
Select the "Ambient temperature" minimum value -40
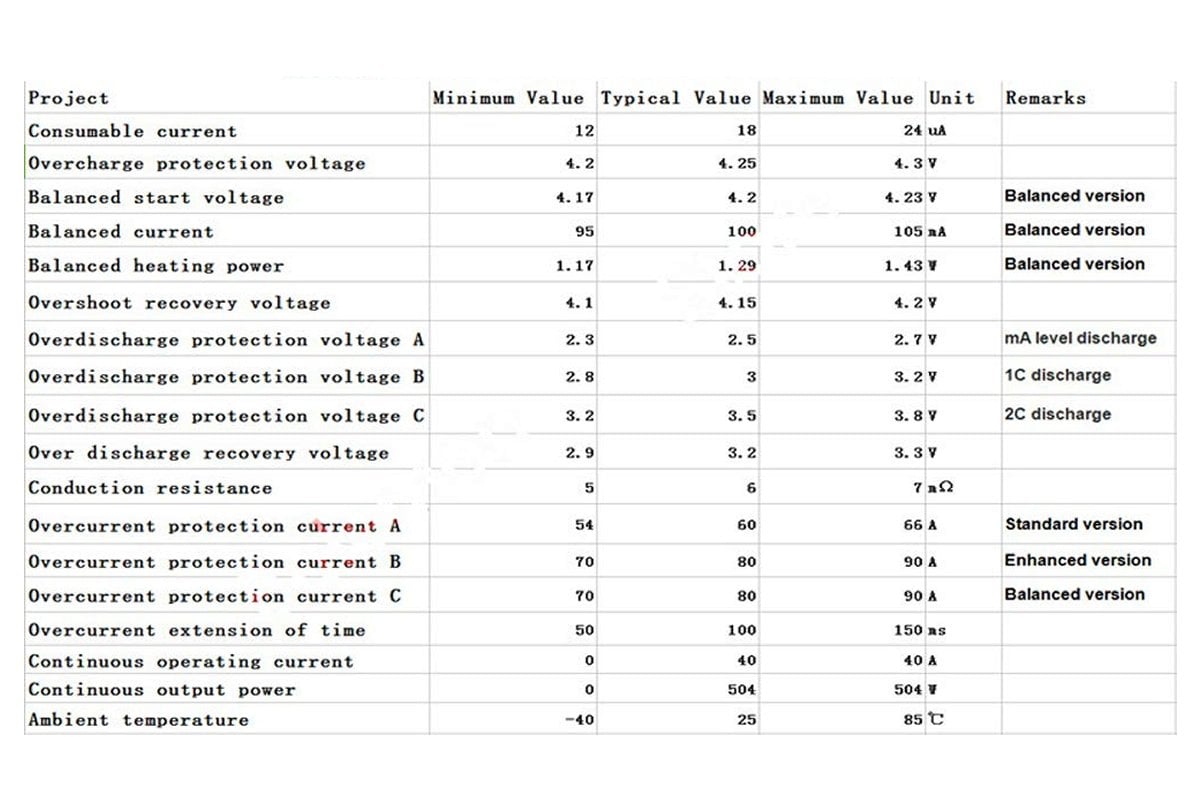pyautogui.click(x=579, y=720)
